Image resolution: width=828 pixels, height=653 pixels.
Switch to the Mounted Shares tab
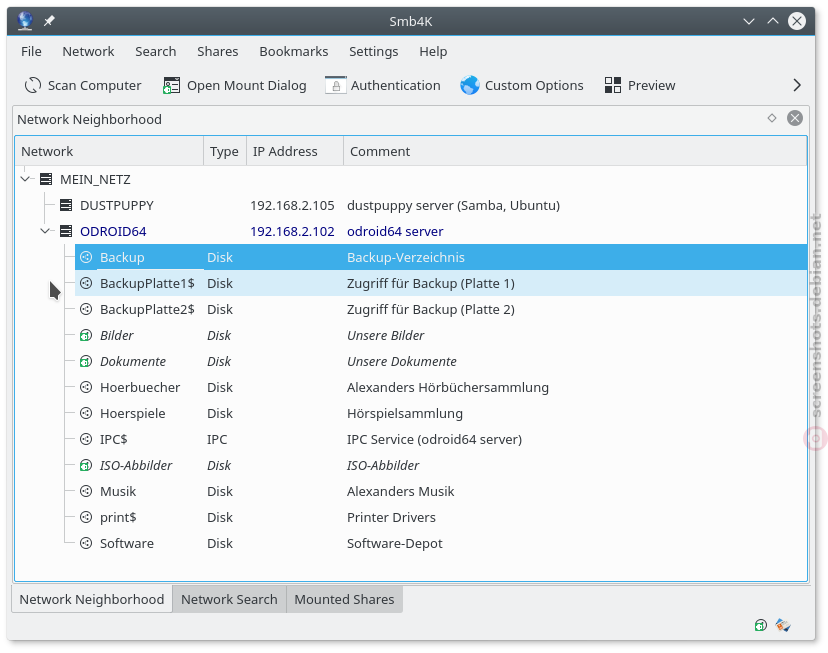pyautogui.click(x=344, y=599)
